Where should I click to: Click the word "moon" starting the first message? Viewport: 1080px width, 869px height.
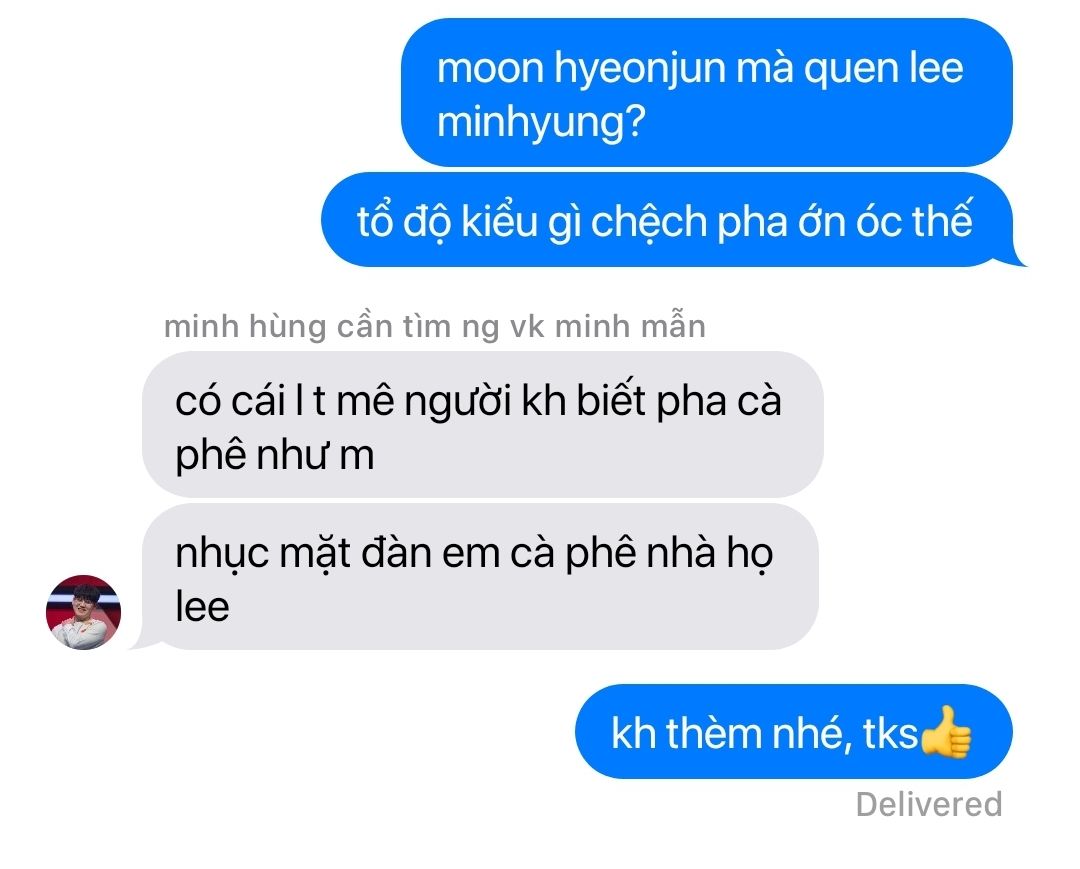click(x=490, y=70)
